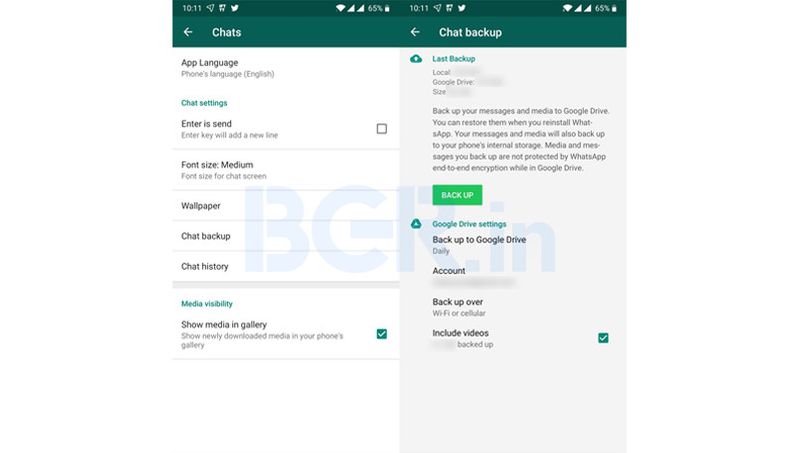
Task: Enable the Enter is send checkbox
Action: click(382, 129)
